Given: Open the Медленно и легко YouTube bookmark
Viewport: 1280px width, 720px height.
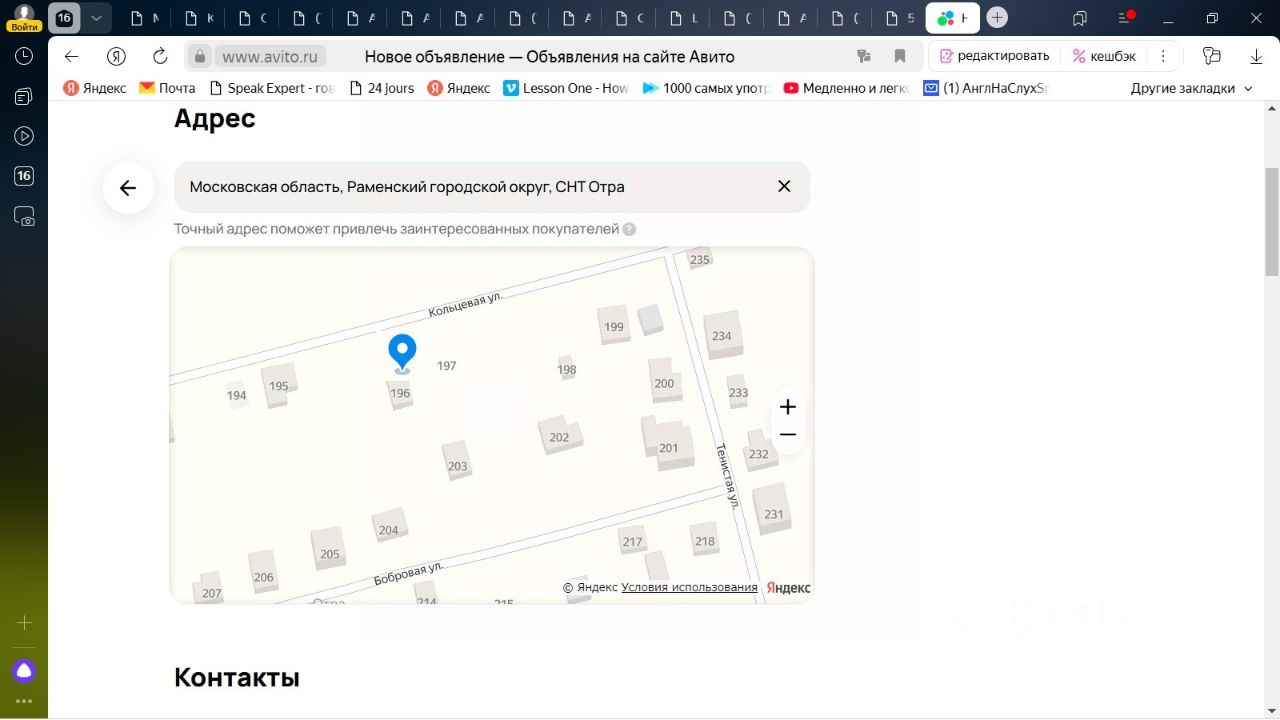Looking at the screenshot, I should click(846, 88).
